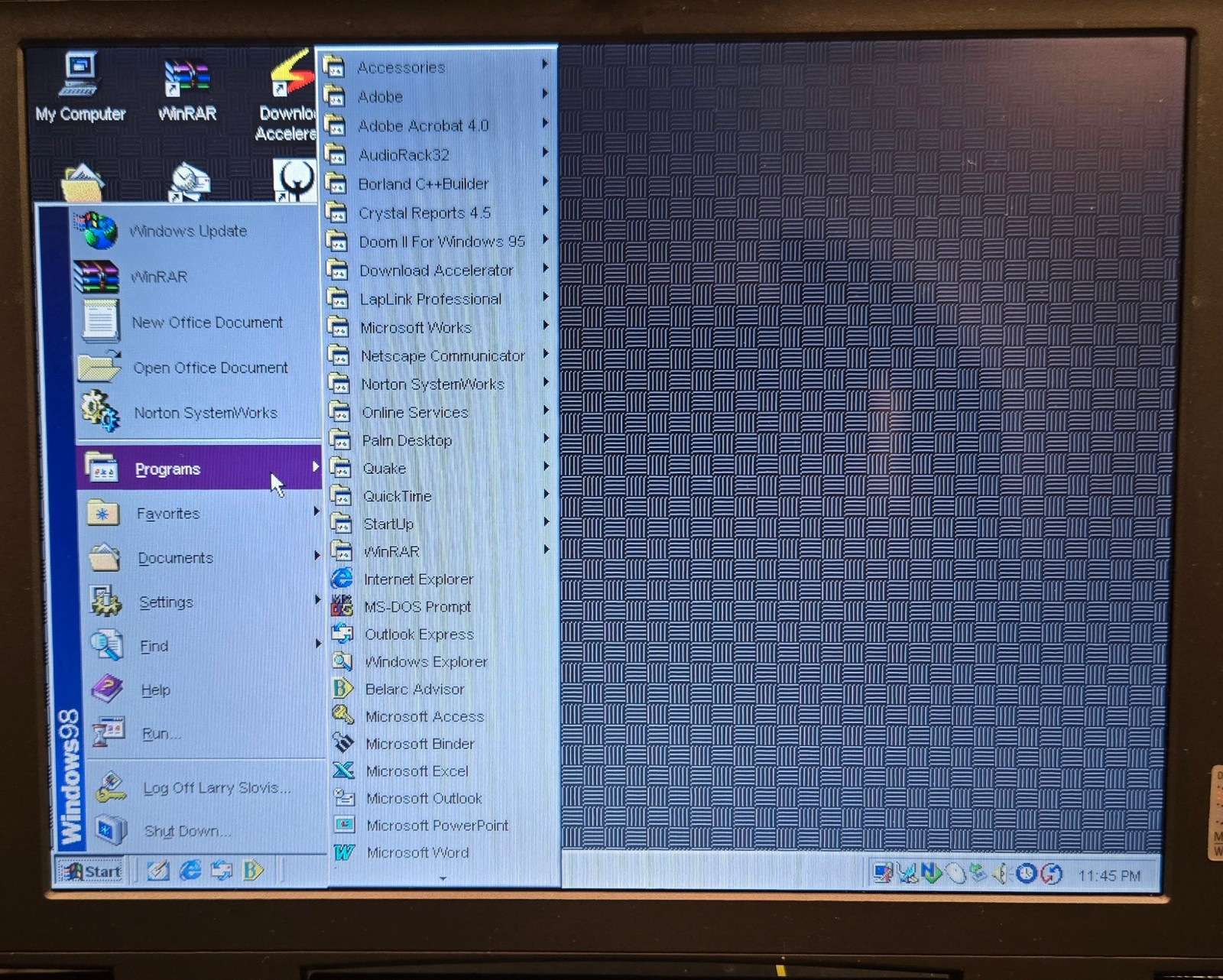Click Windows Update in Start menu
1223x980 pixels.
coord(195,231)
